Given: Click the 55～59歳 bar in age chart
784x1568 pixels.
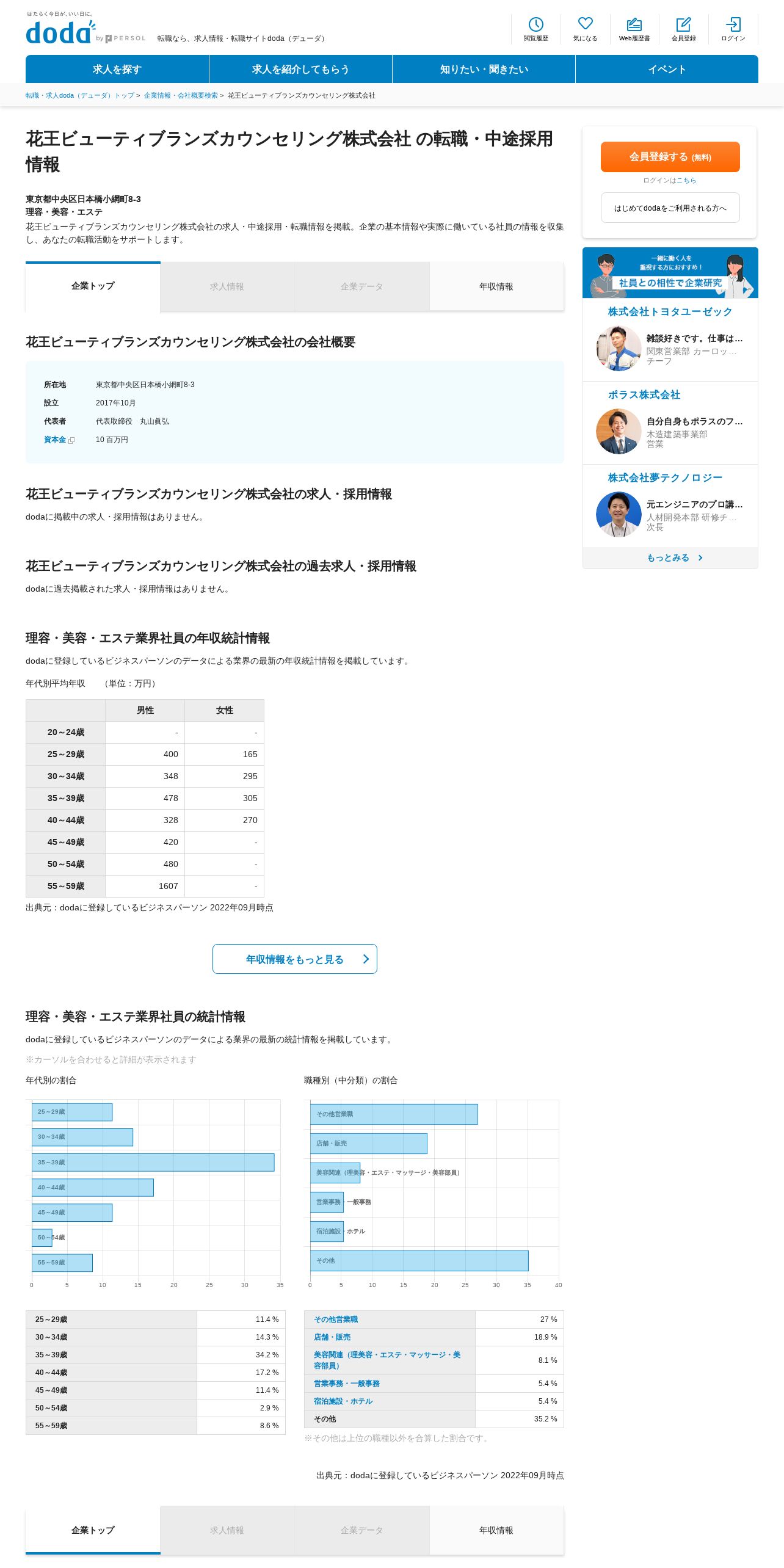Looking at the screenshot, I should point(62,1262).
